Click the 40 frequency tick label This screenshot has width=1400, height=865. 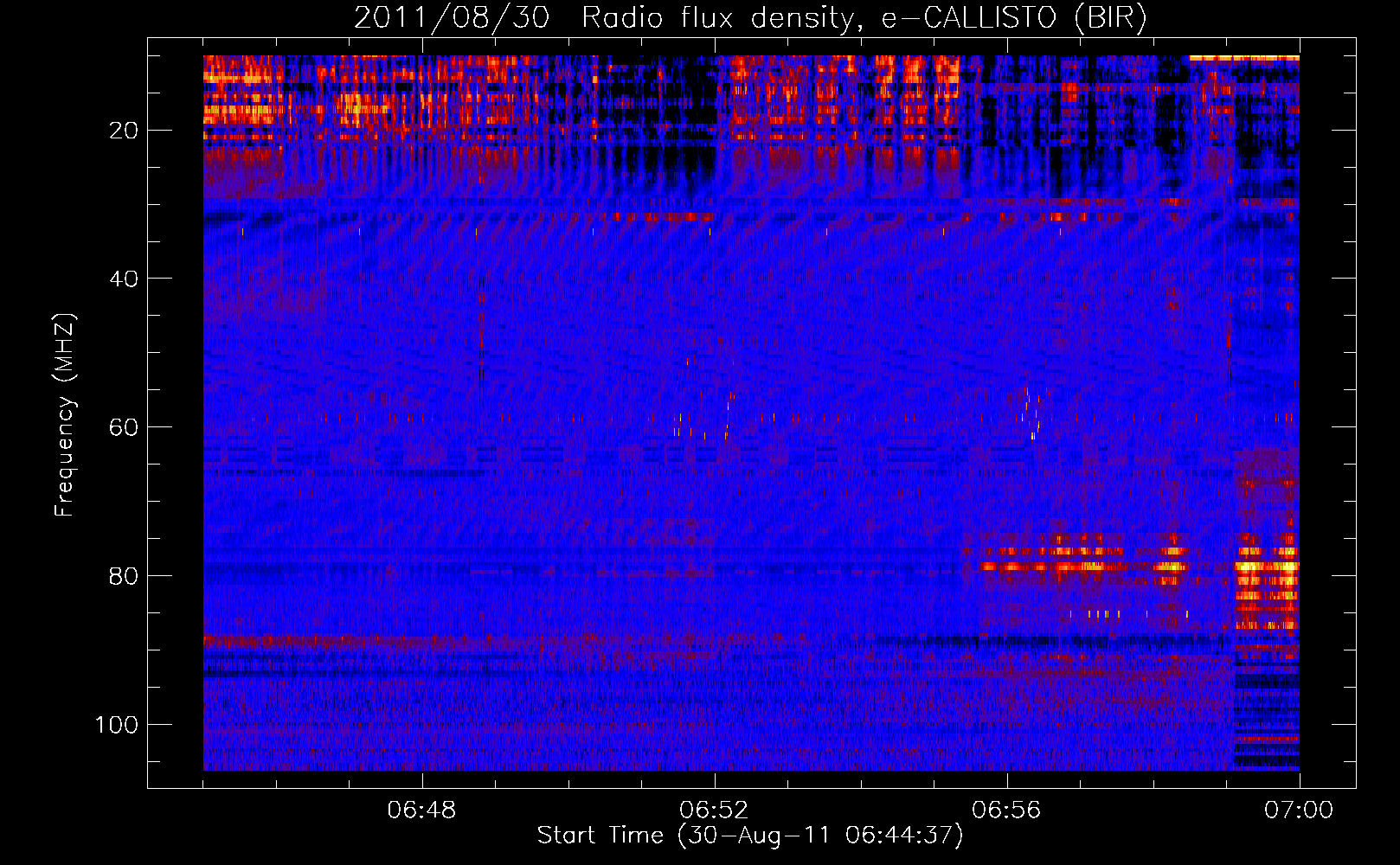pyautogui.click(x=125, y=279)
